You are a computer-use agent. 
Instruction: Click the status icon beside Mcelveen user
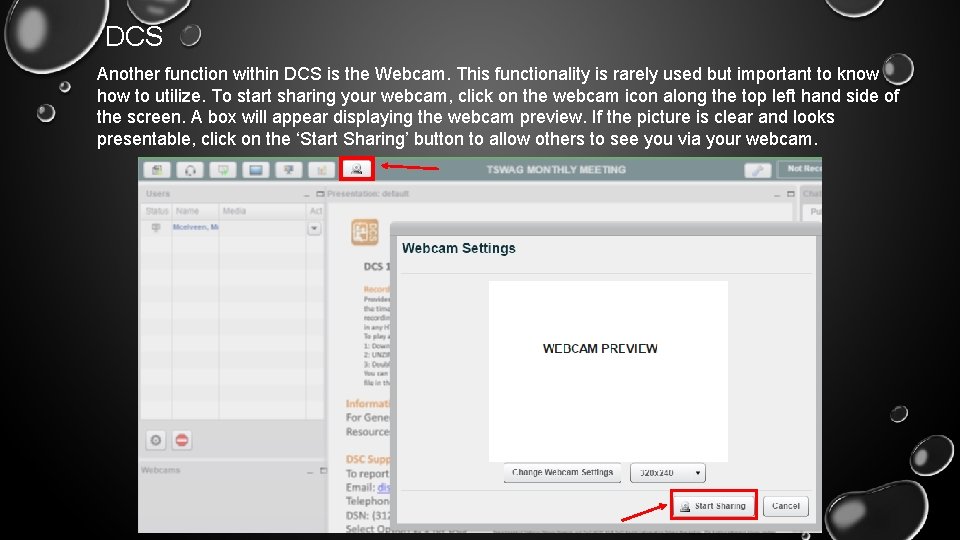pyautogui.click(x=156, y=228)
